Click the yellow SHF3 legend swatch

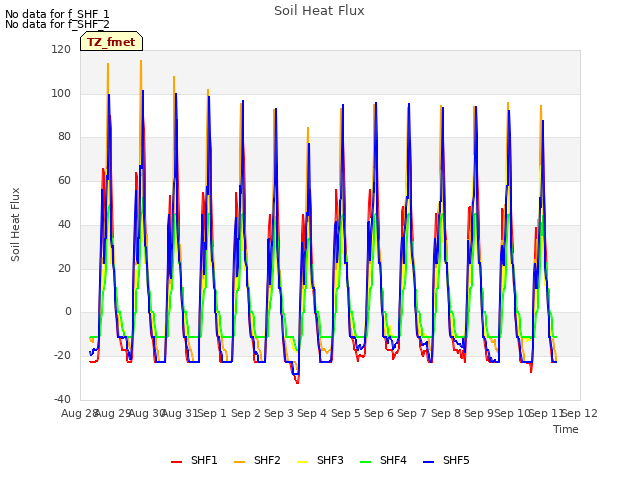pyautogui.click(x=302, y=462)
